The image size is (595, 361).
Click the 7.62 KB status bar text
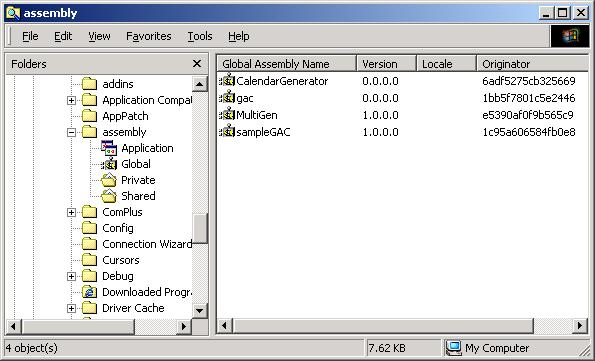tap(387, 348)
